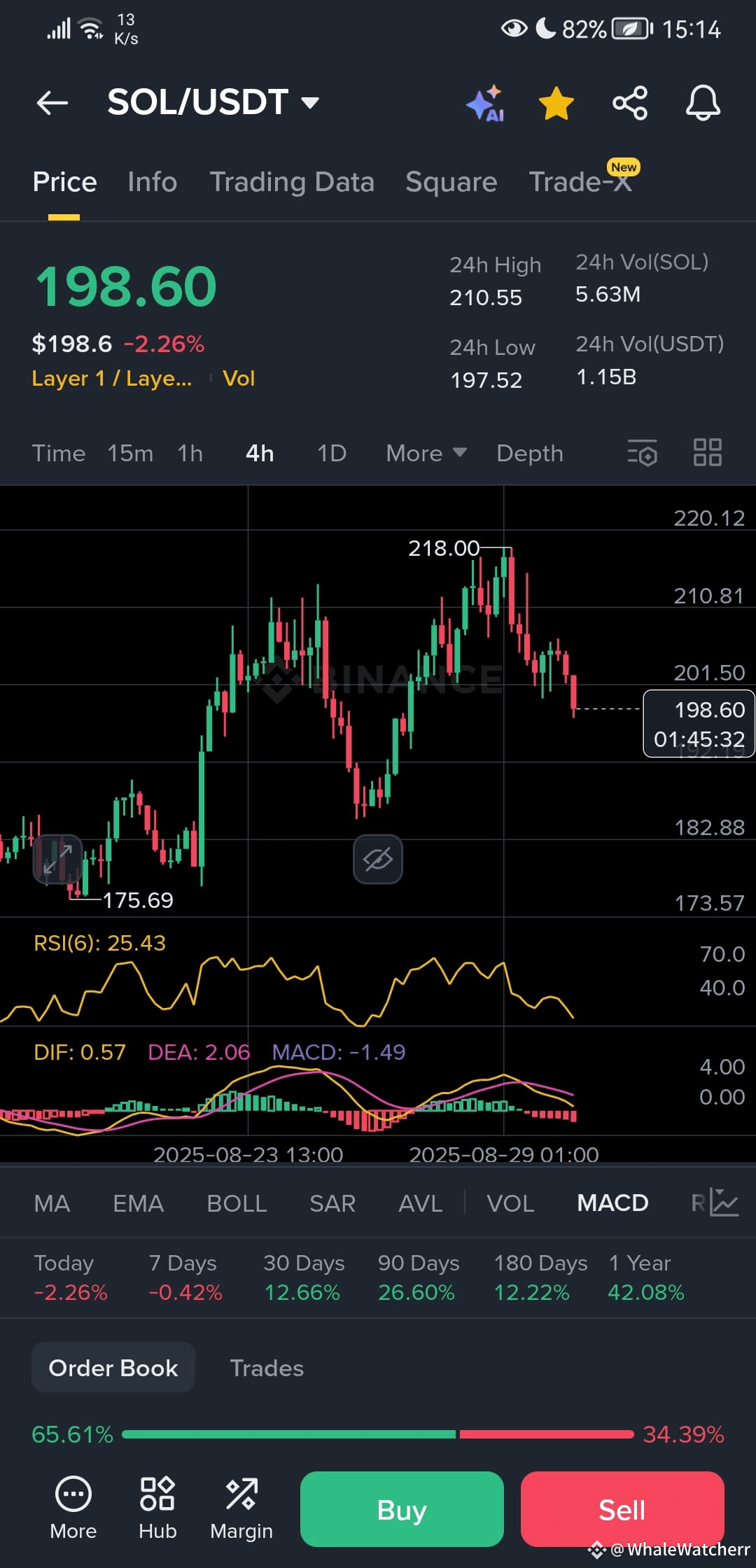
Task: Expand the More timeframes dropdown
Action: 426,454
